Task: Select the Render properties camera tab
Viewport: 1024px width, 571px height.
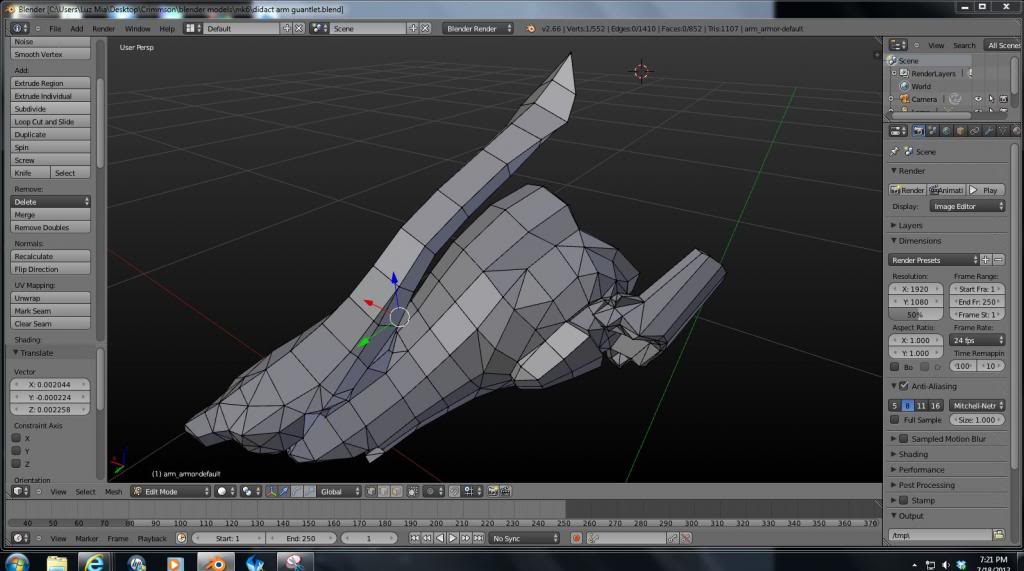Action: coord(918,131)
